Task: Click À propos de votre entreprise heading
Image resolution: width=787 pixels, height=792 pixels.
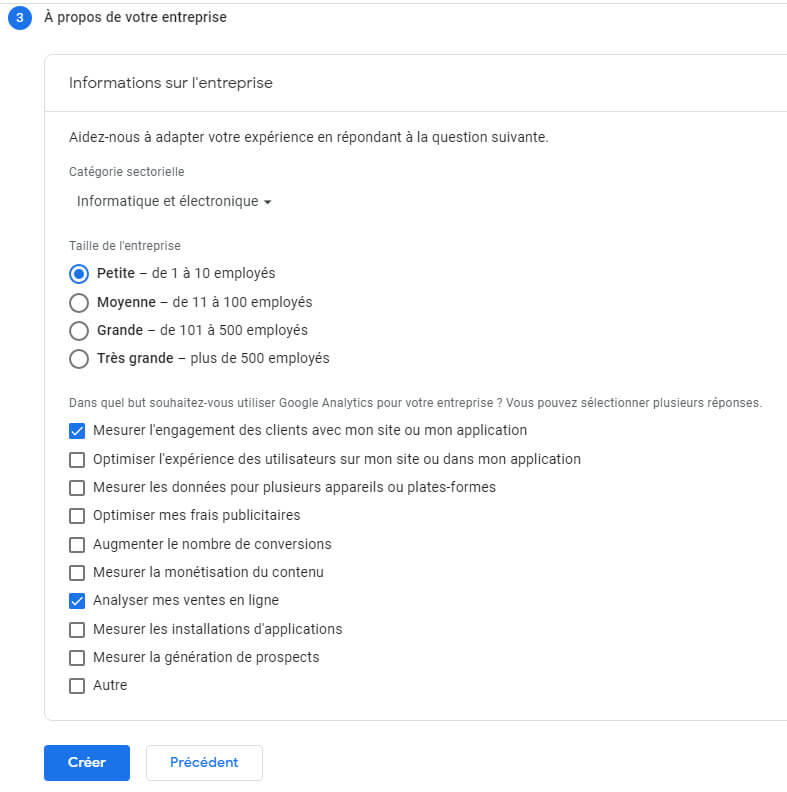Action: pyautogui.click(x=135, y=17)
